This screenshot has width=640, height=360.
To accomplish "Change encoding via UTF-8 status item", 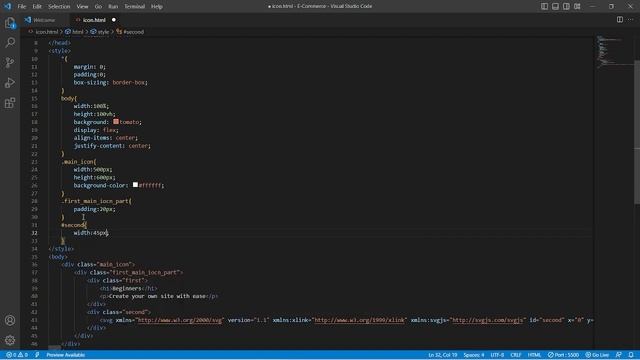I will pyautogui.click(x=497, y=355).
